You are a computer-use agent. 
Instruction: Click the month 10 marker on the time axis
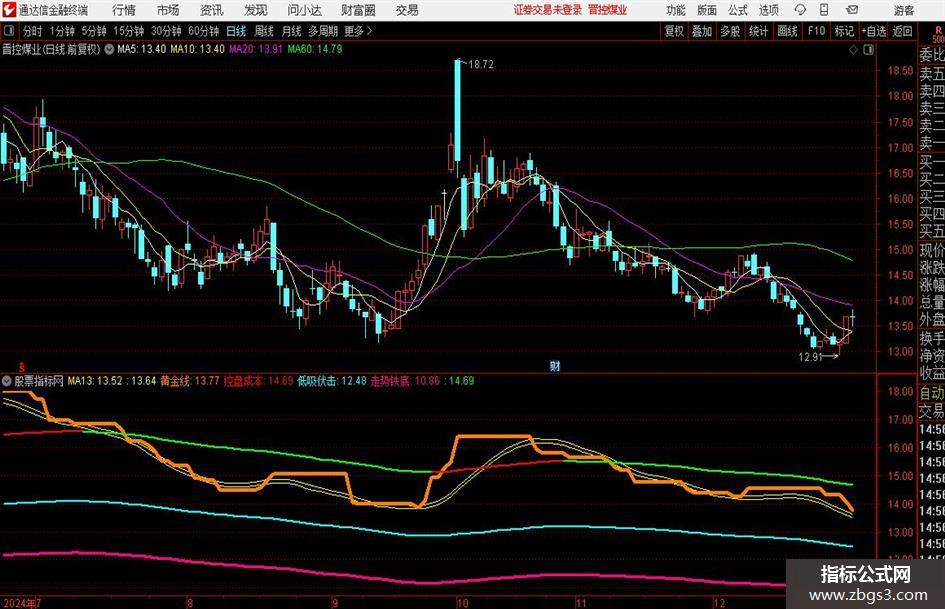point(462,603)
